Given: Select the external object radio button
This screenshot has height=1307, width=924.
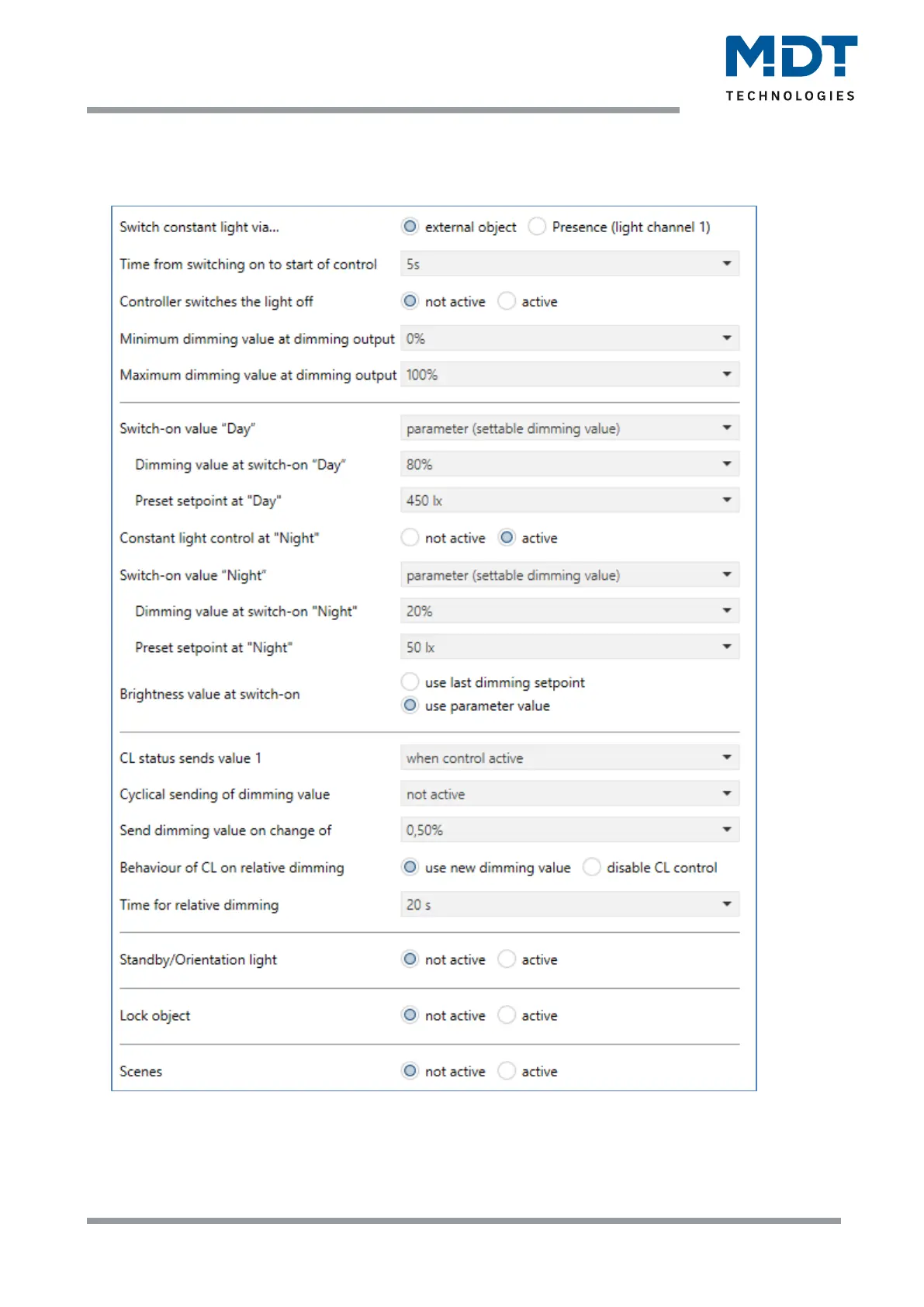Looking at the screenshot, I should pyautogui.click(x=410, y=227).
